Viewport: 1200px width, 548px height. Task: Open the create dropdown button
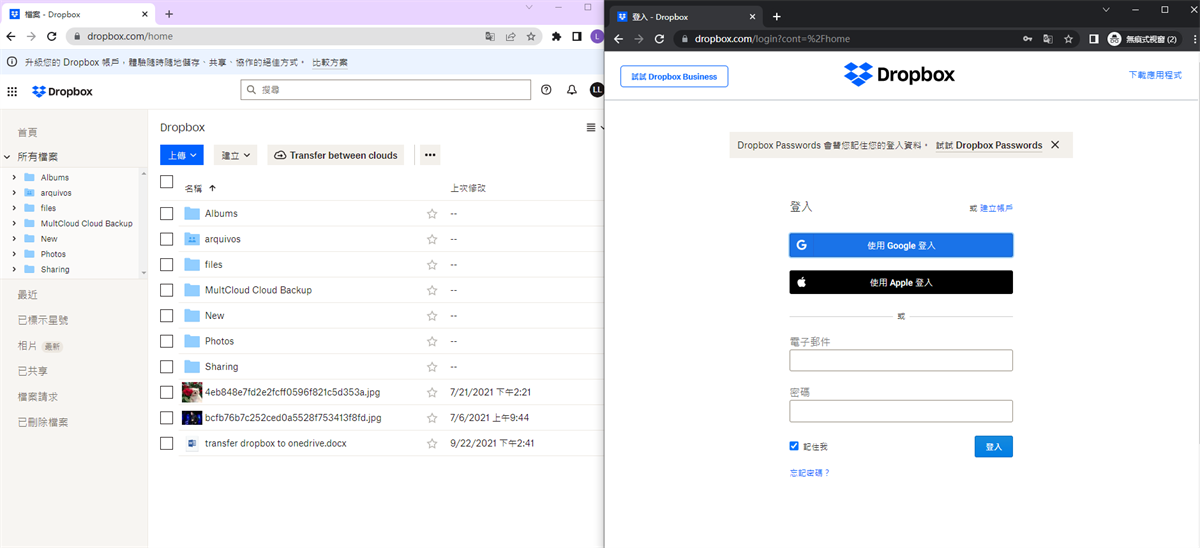pos(236,155)
